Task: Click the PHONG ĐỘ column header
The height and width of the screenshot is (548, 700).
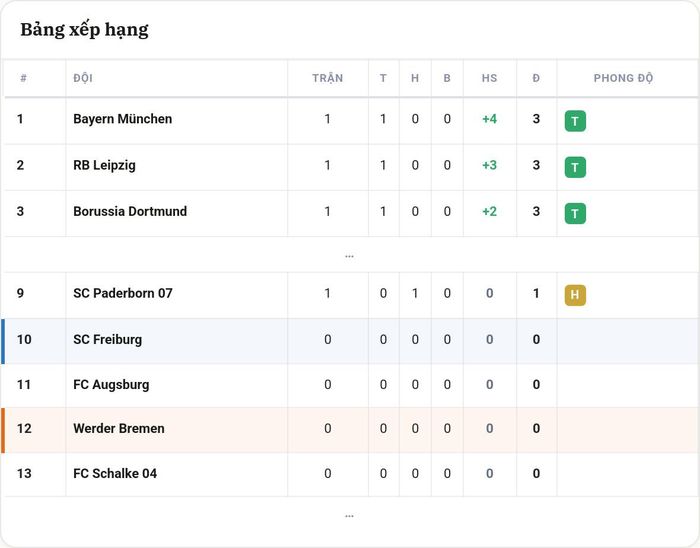Action: 623,78
